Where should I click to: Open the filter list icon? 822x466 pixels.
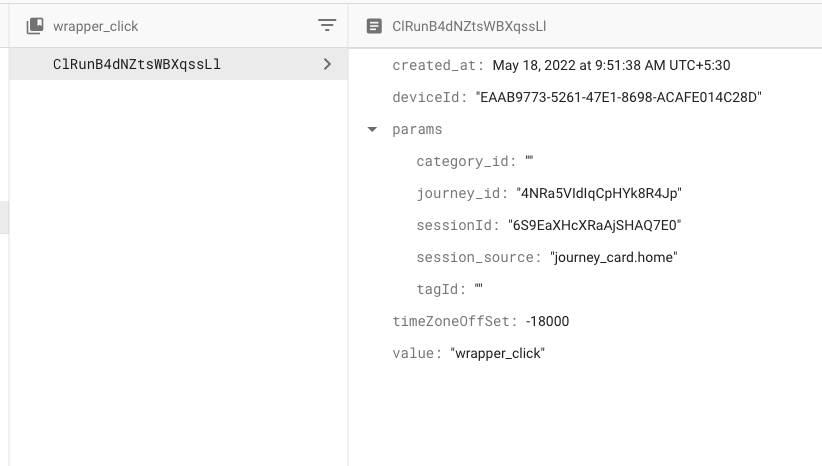327,25
